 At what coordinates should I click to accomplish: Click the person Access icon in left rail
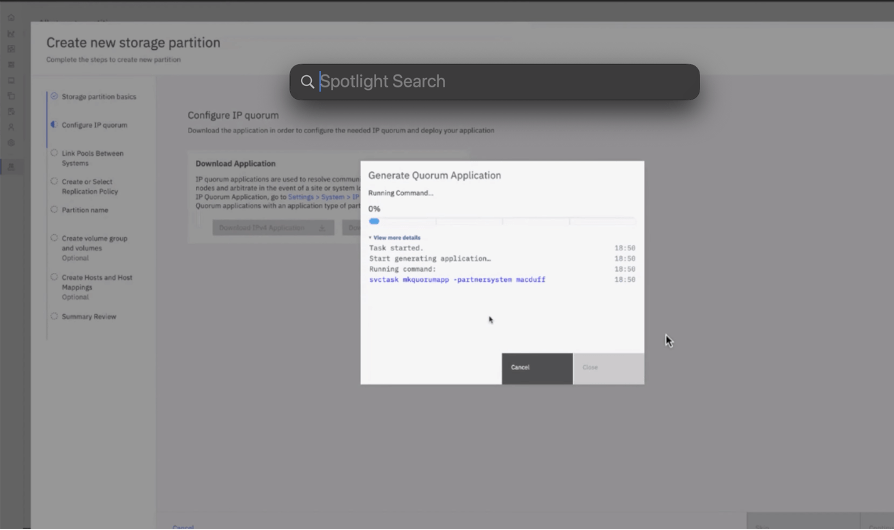point(11,127)
